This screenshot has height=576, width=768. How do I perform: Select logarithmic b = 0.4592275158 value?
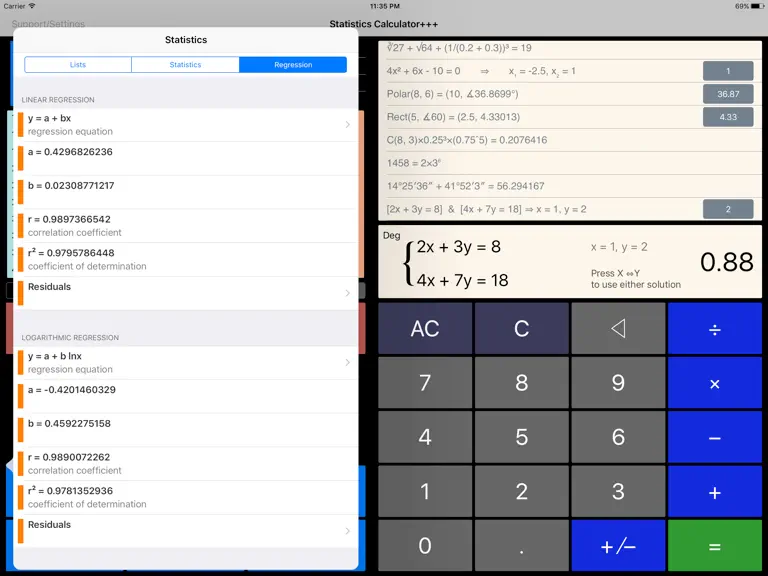click(186, 430)
